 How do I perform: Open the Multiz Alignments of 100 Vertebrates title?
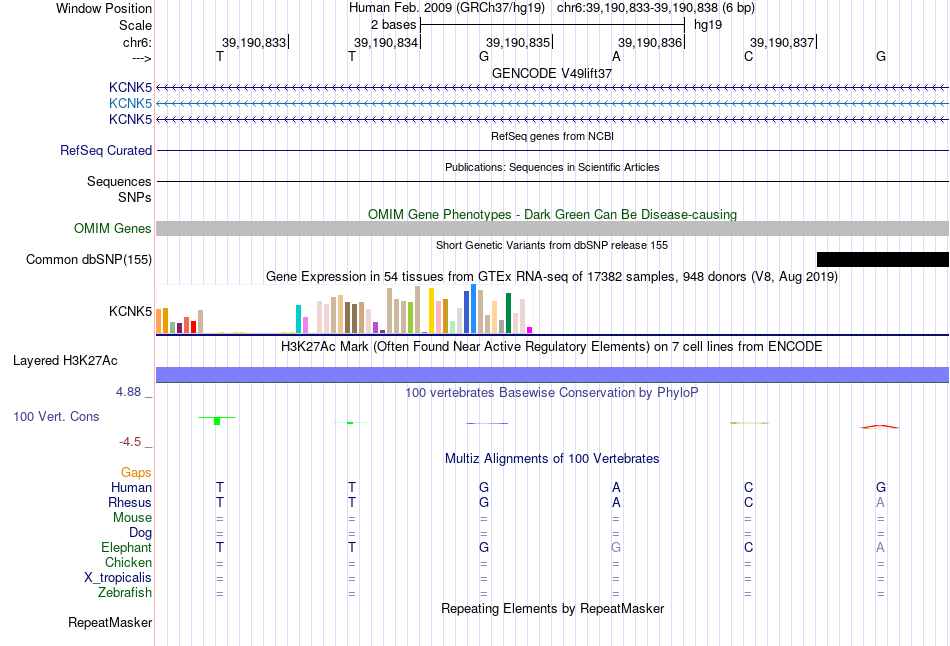(552, 459)
